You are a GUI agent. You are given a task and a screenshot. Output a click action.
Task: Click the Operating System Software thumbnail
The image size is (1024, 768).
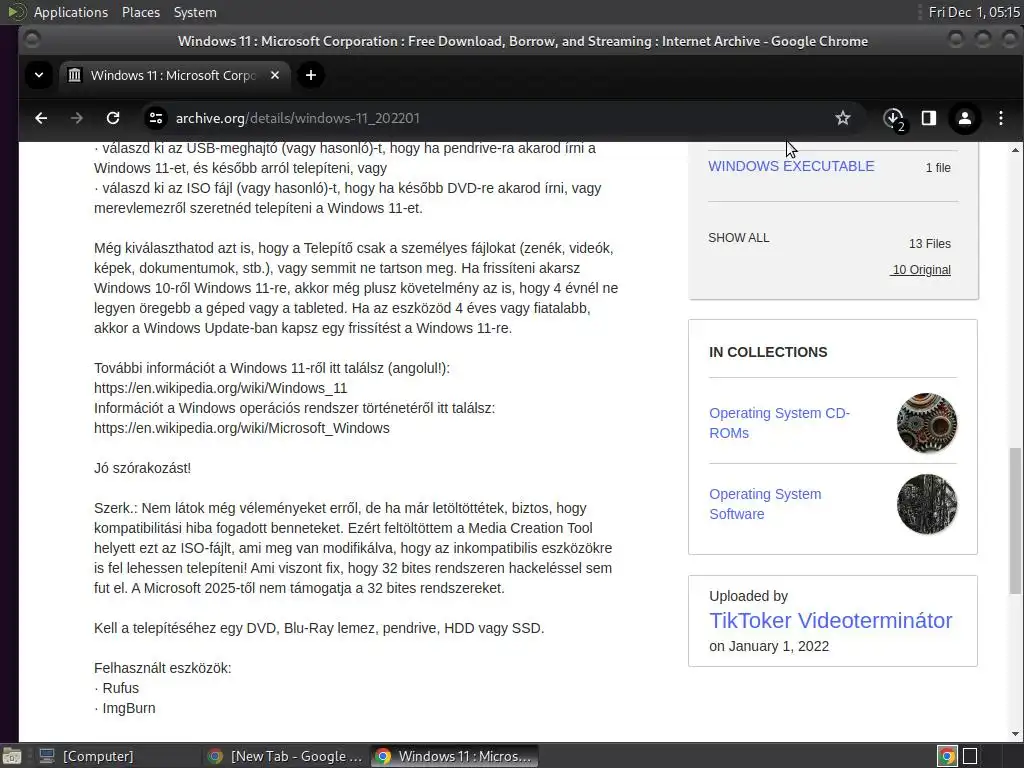pos(927,504)
